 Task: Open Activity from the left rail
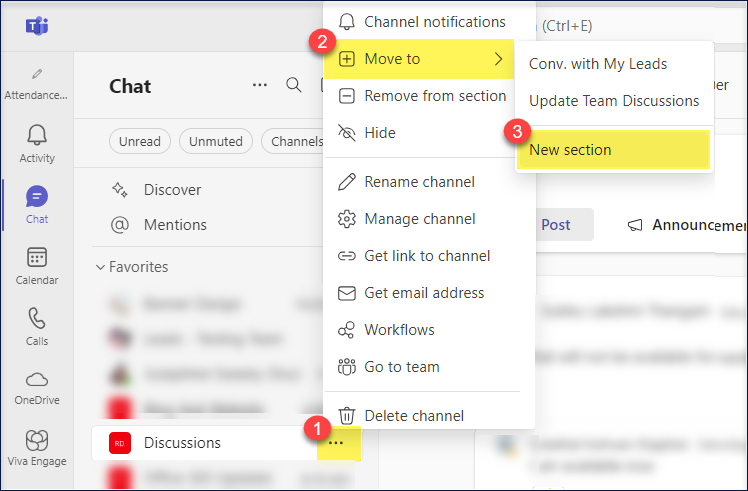tap(36, 143)
